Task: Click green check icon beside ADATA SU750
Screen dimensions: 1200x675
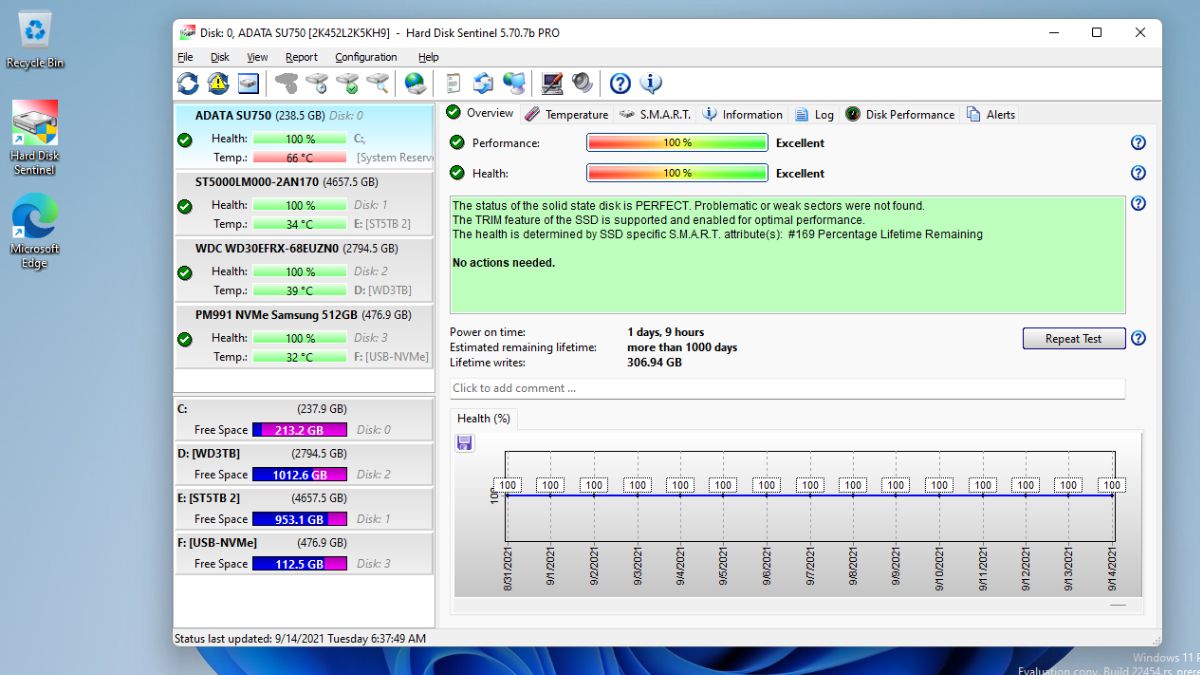Action: pos(185,140)
